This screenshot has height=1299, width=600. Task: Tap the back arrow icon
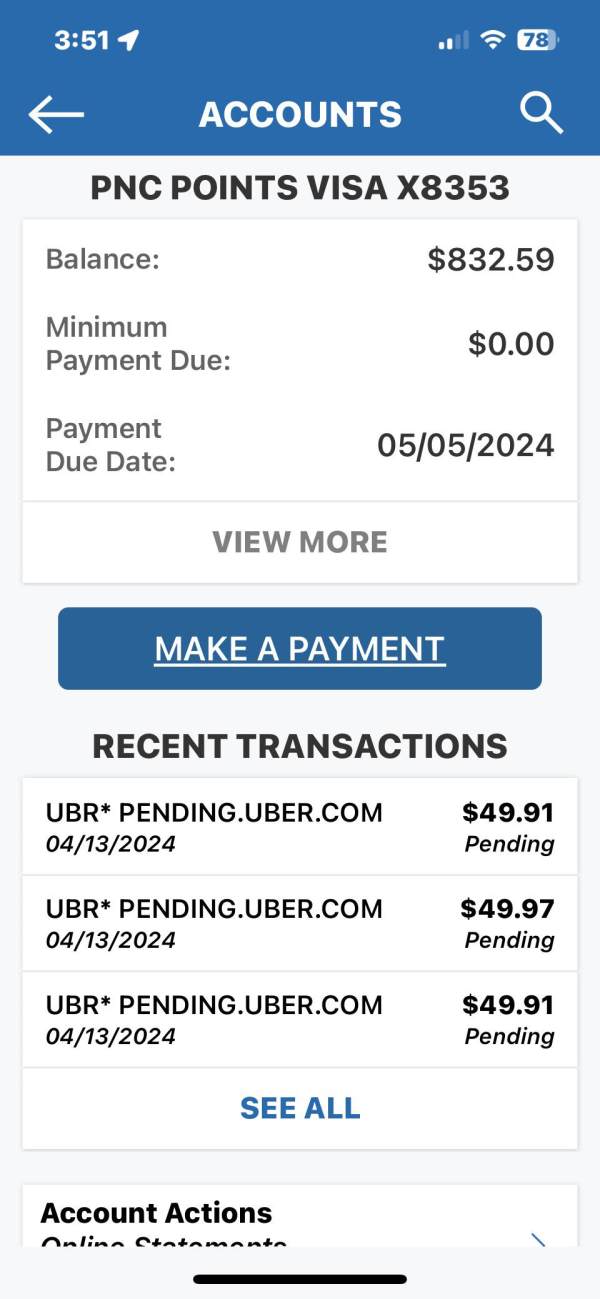click(x=56, y=114)
